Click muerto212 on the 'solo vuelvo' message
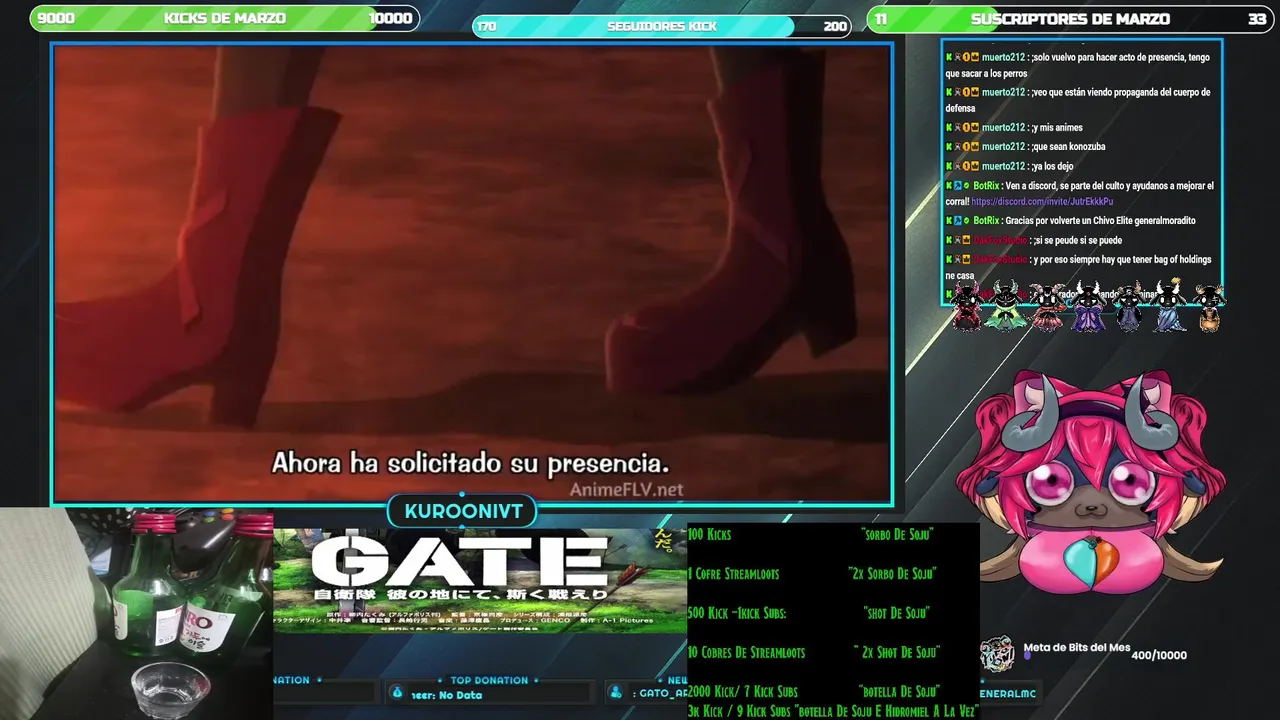The height and width of the screenshot is (720, 1280). coord(1003,57)
